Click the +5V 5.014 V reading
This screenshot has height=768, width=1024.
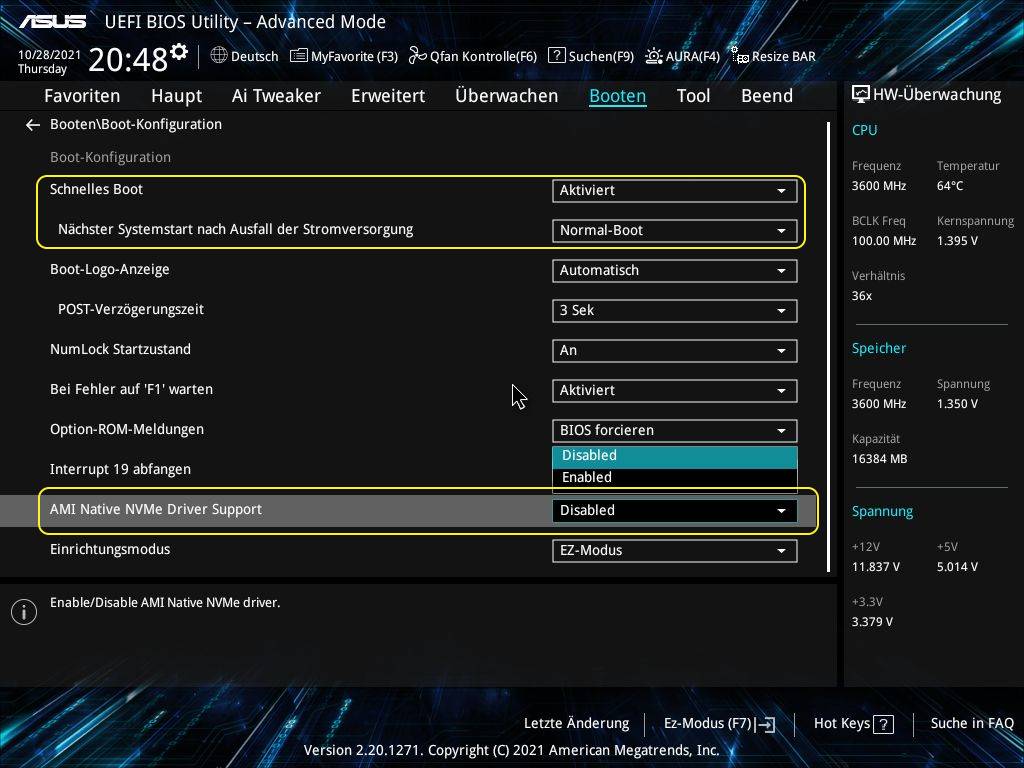pos(957,568)
